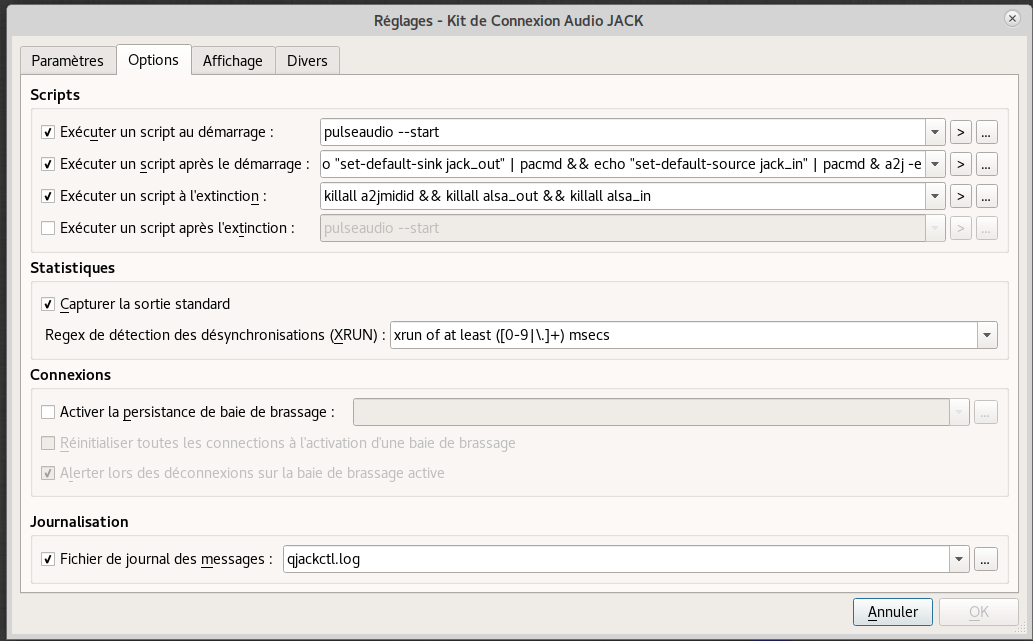Open the Affichage tab

(232, 60)
